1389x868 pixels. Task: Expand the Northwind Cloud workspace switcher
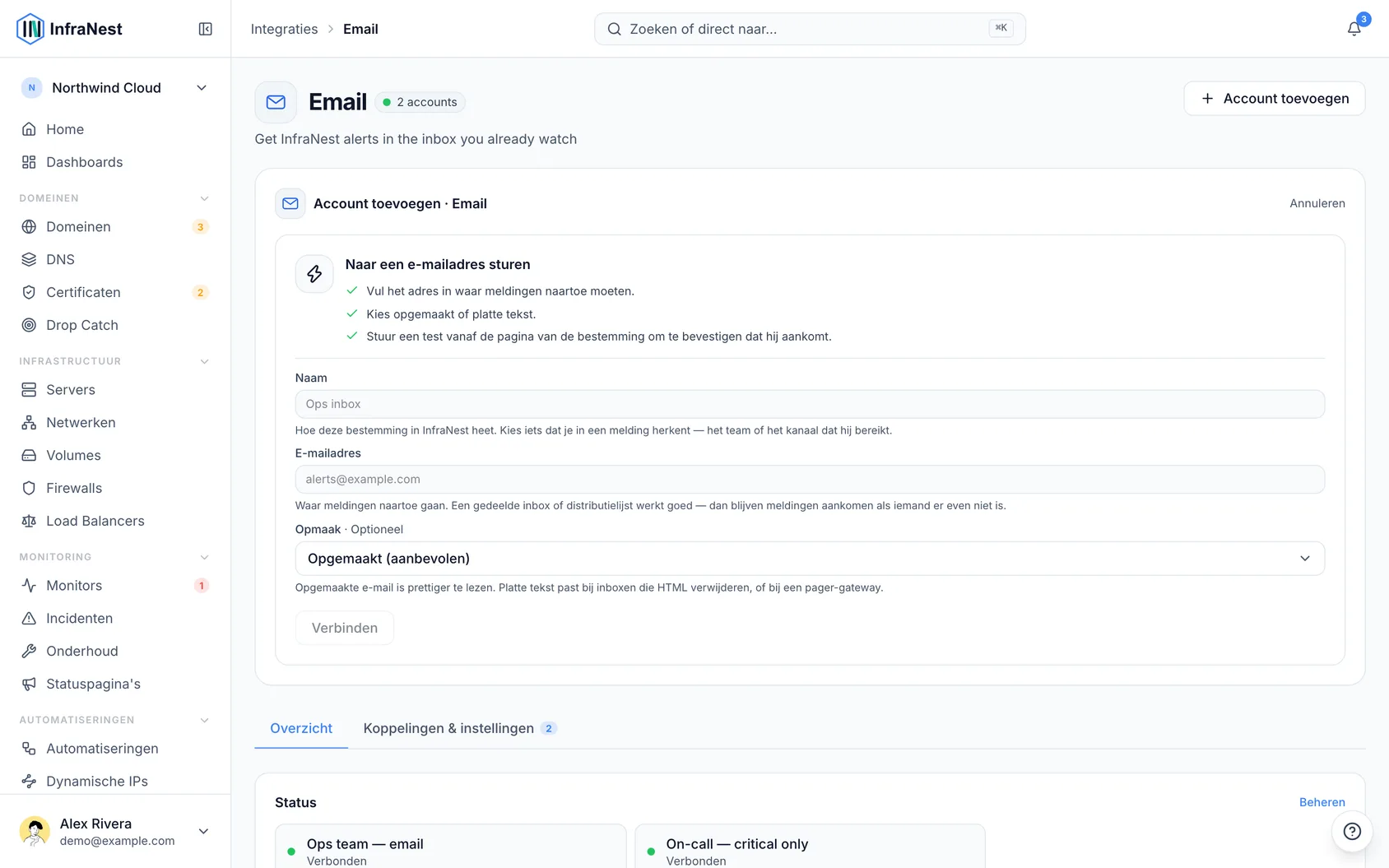click(115, 88)
